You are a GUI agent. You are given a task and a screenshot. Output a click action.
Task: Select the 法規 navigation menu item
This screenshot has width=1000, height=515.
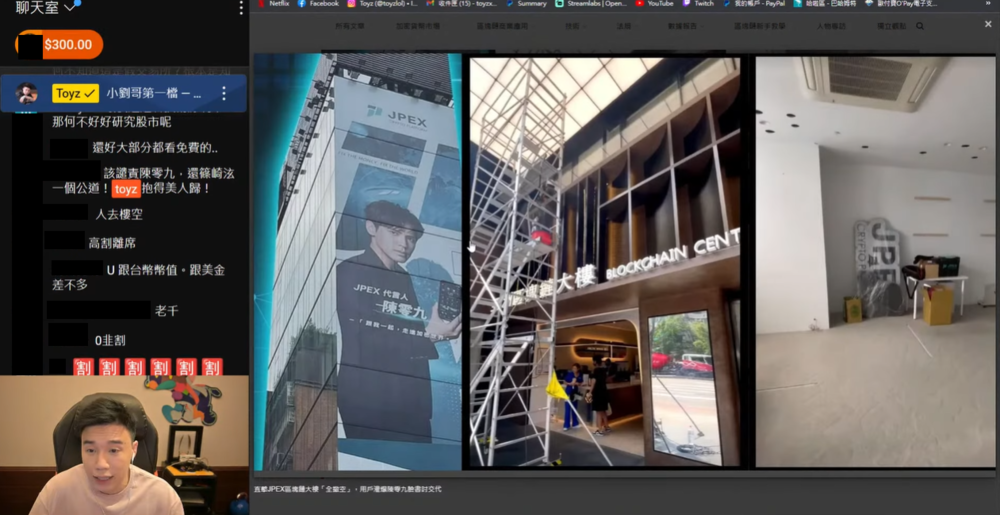click(624, 26)
